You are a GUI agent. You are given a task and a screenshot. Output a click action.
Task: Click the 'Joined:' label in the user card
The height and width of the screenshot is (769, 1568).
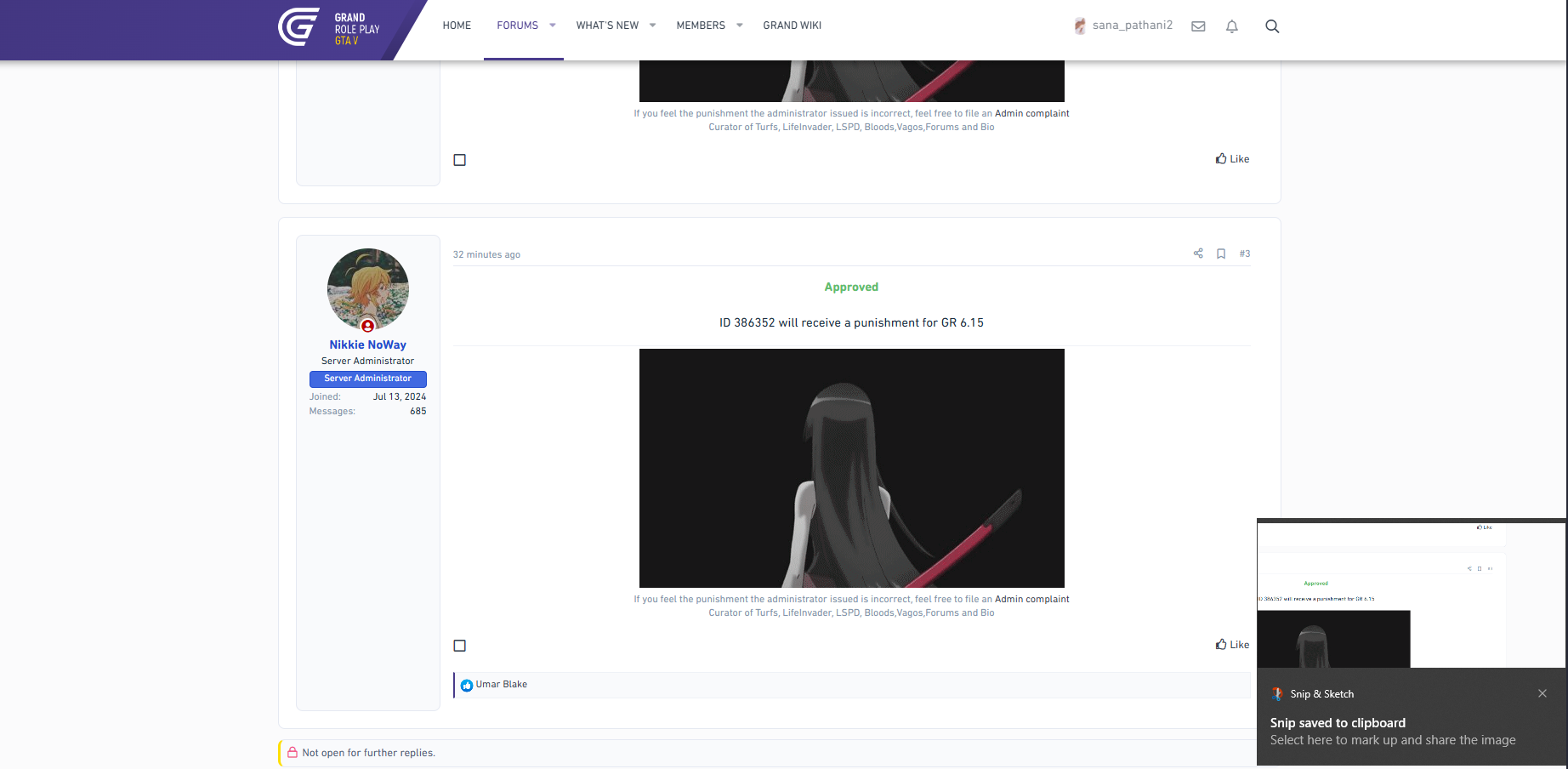[325, 397]
